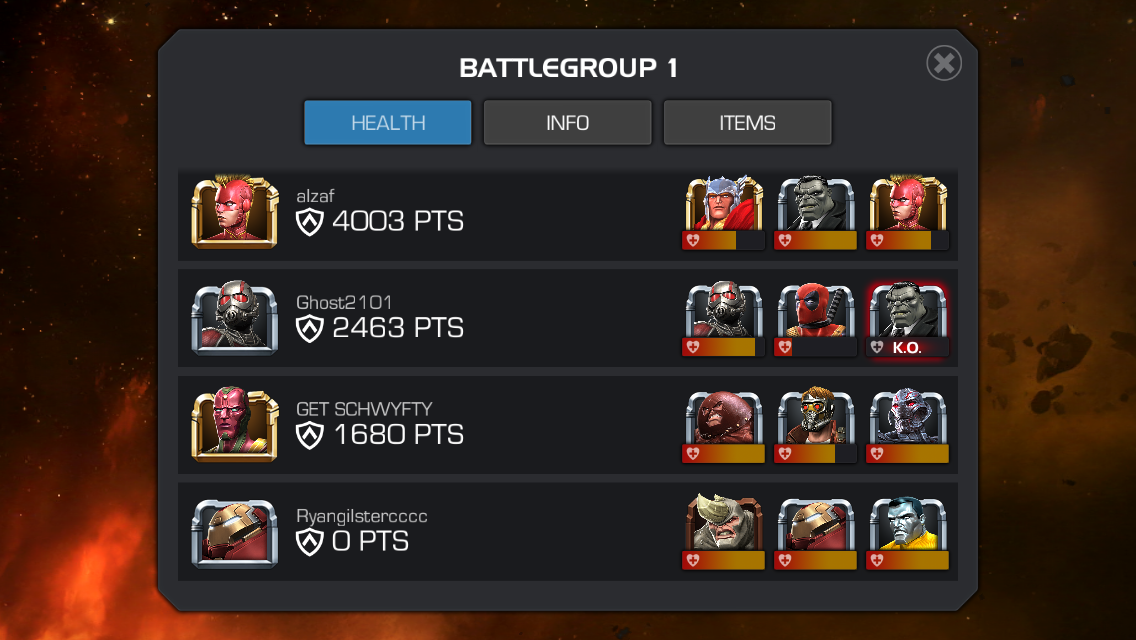The image size is (1136, 640).
Task: Select the Thor champion in alzaf's team
Action: pyautogui.click(x=724, y=205)
